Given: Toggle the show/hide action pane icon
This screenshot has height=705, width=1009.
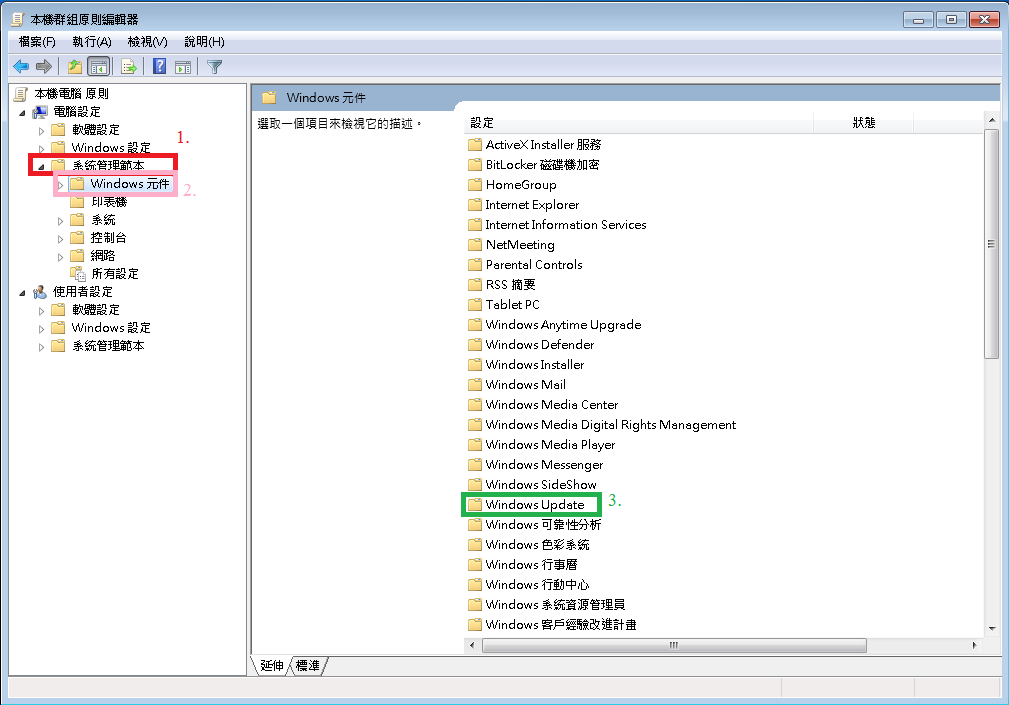Looking at the screenshot, I should (x=183, y=67).
